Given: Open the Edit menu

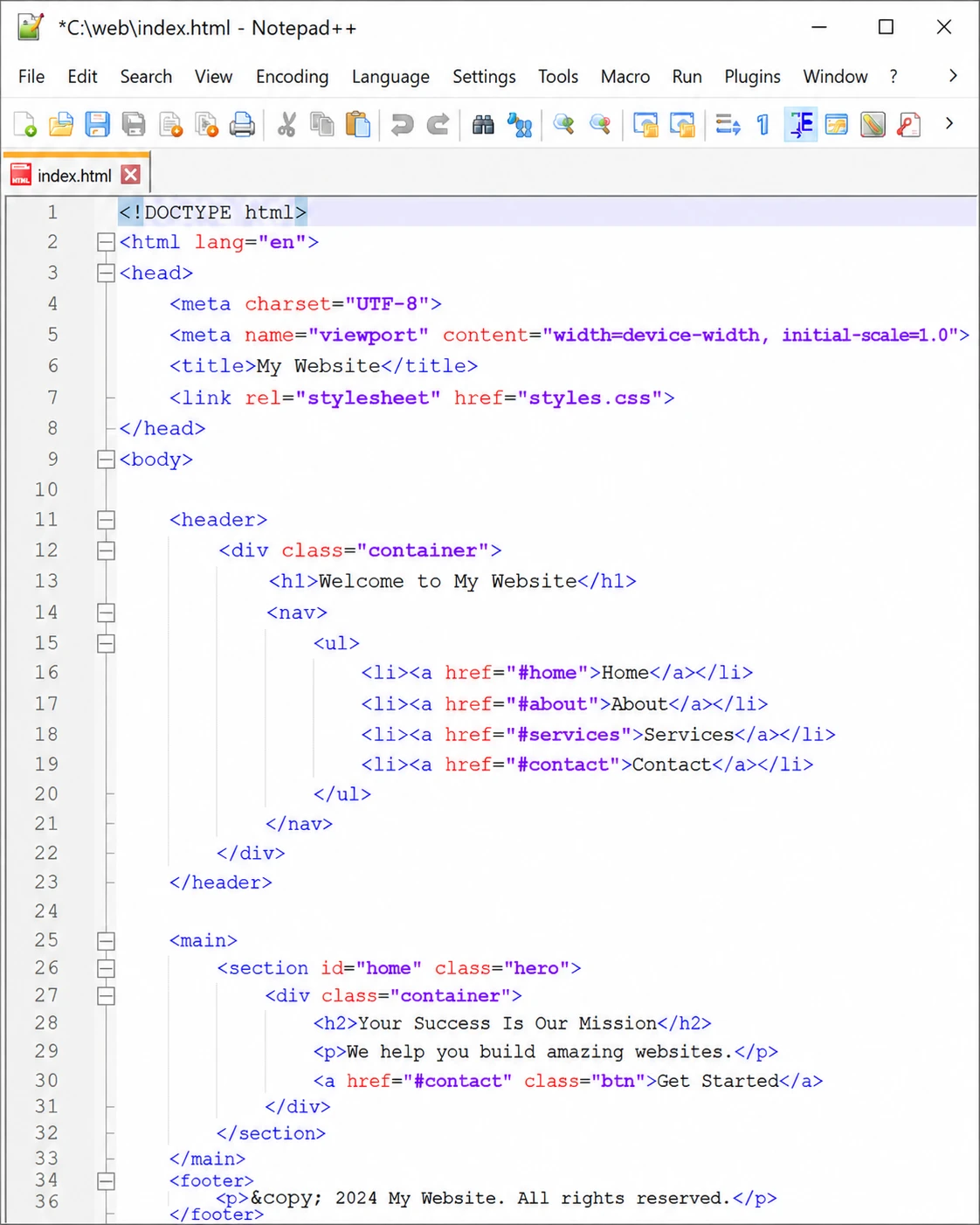Looking at the screenshot, I should click(x=82, y=77).
